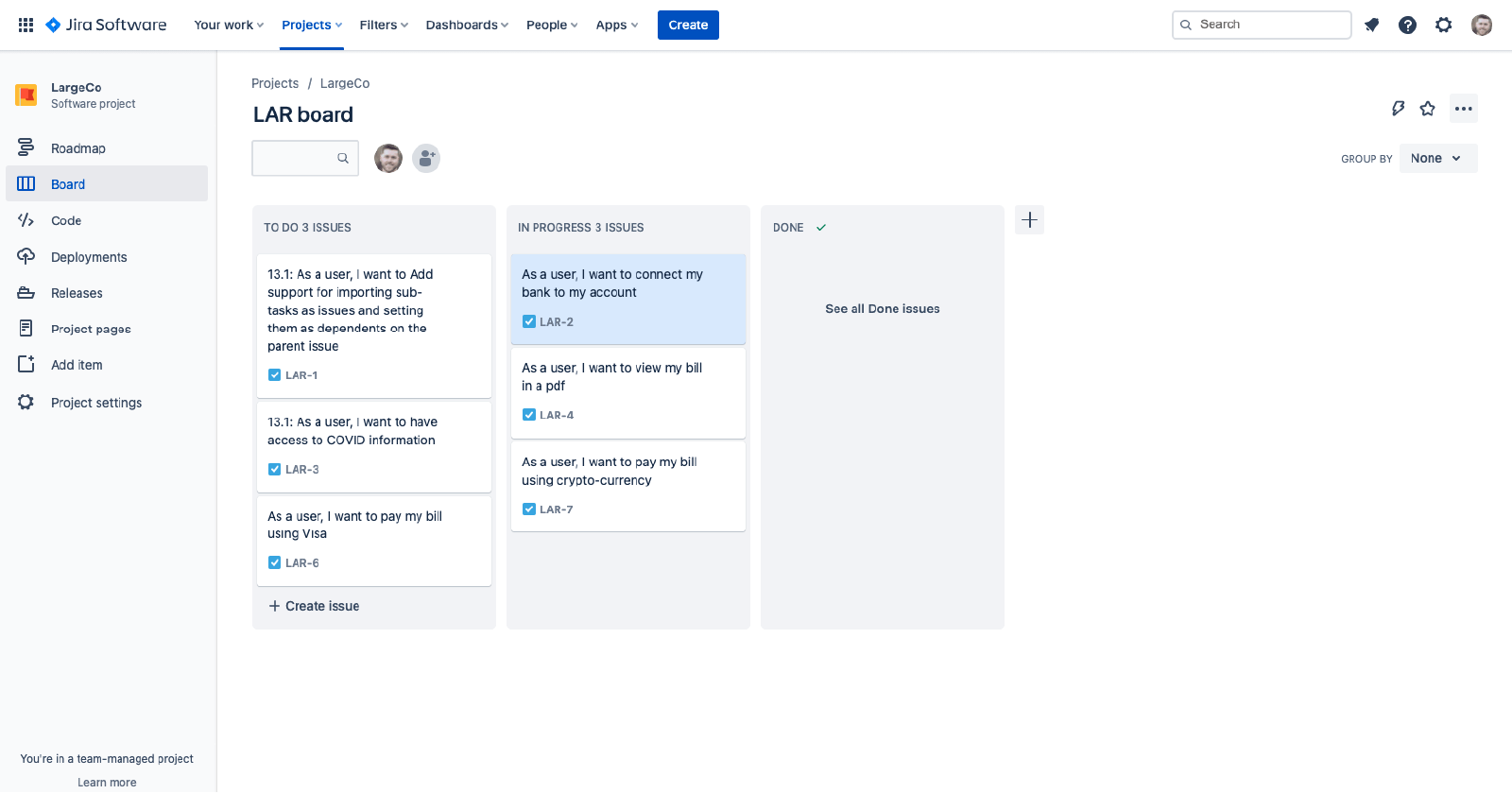Open Roadmap in the sidebar
This screenshot has width=1512, height=794.
(x=78, y=148)
